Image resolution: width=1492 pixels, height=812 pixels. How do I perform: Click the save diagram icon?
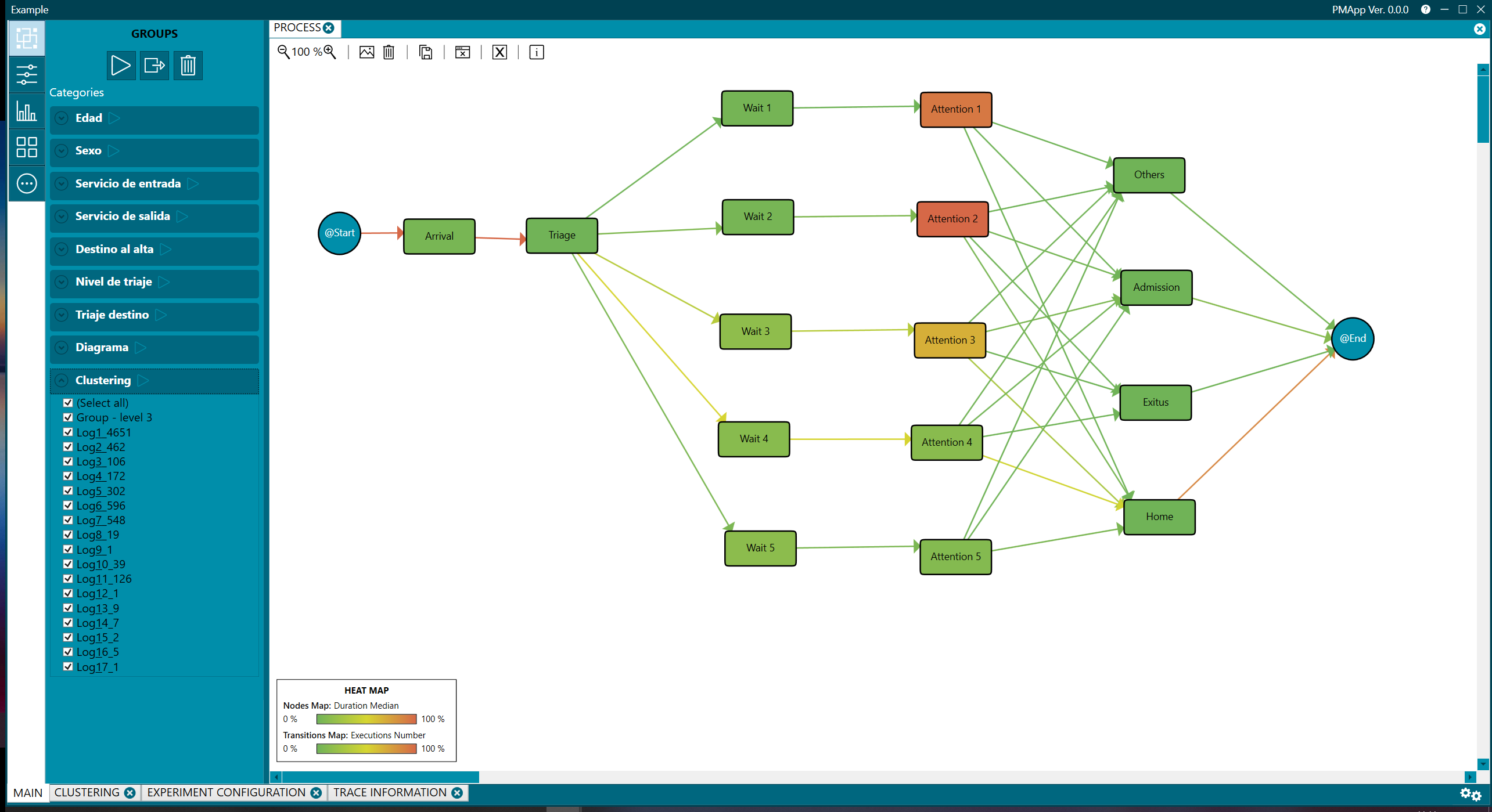426,52
